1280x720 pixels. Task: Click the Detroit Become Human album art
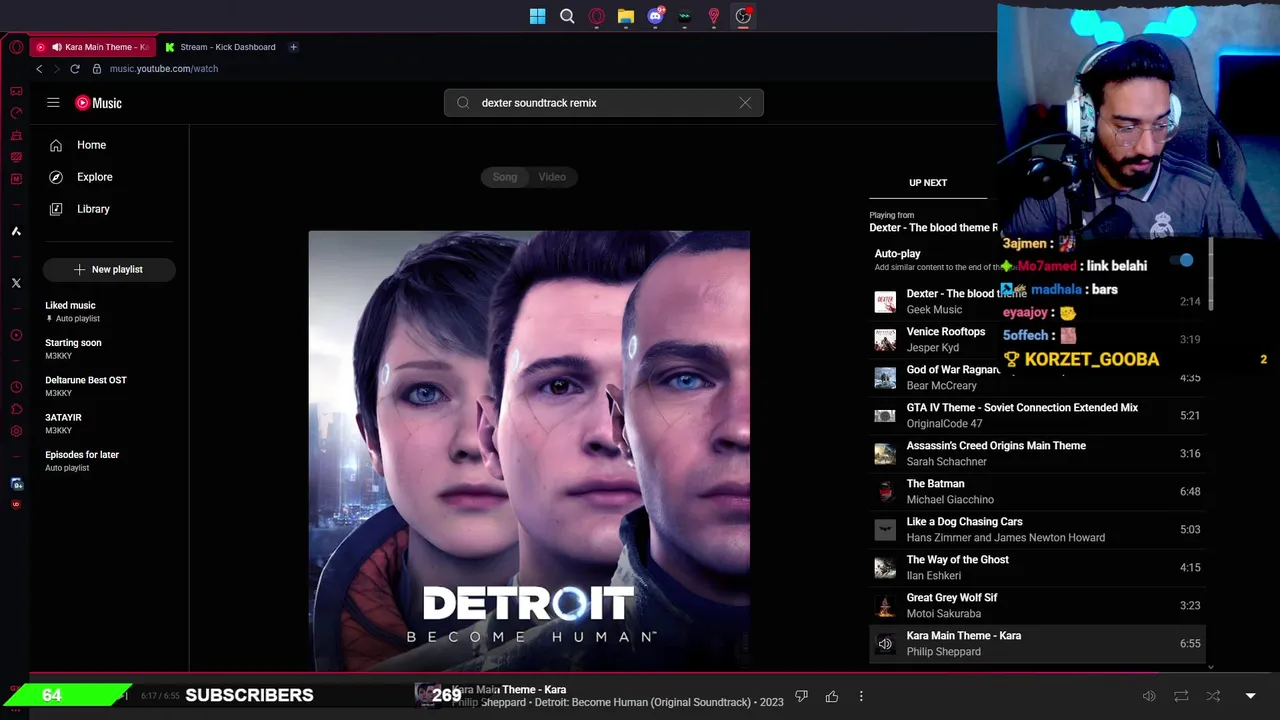pos(529,451)
